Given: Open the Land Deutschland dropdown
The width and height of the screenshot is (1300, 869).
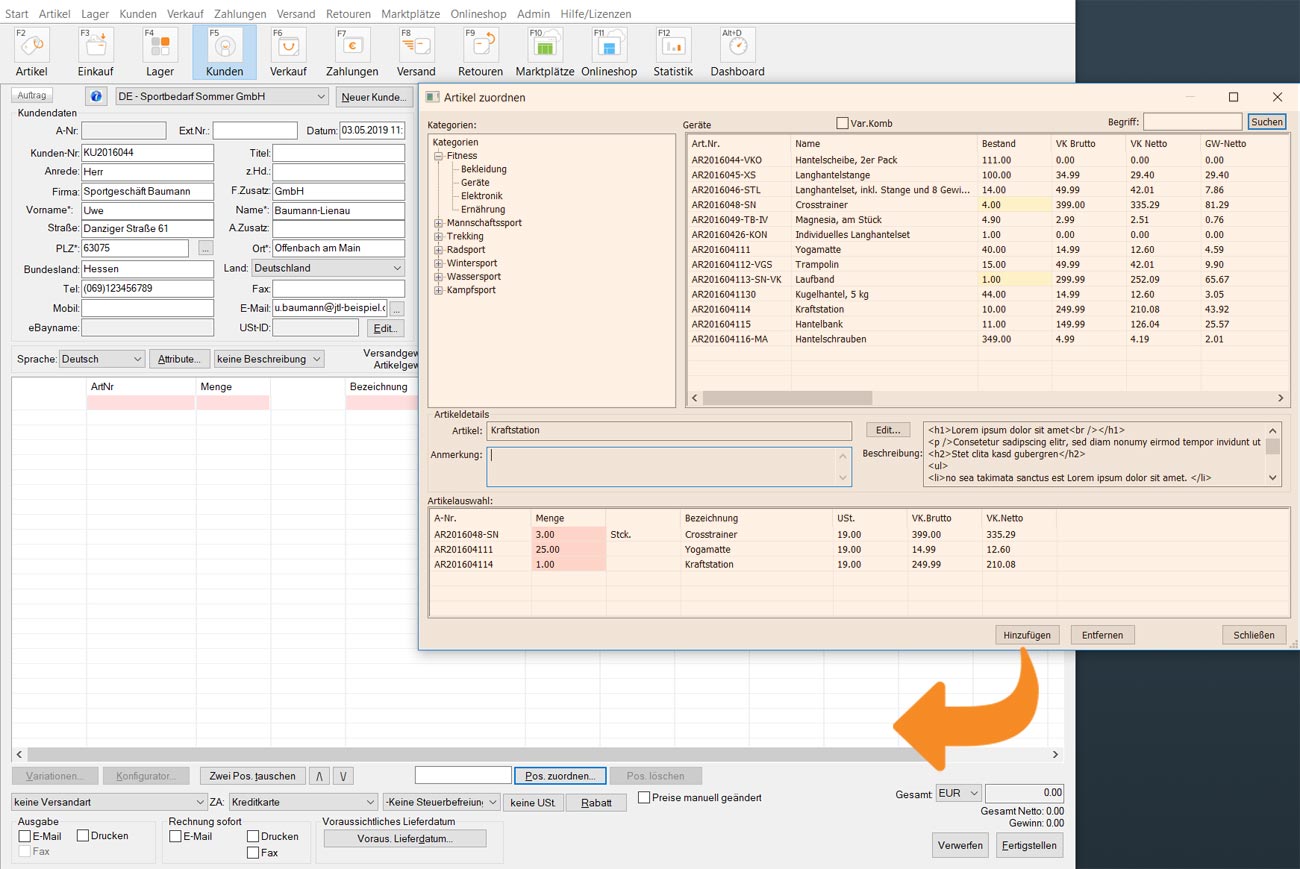Looking at the screenshot, I should click(327, 268).
